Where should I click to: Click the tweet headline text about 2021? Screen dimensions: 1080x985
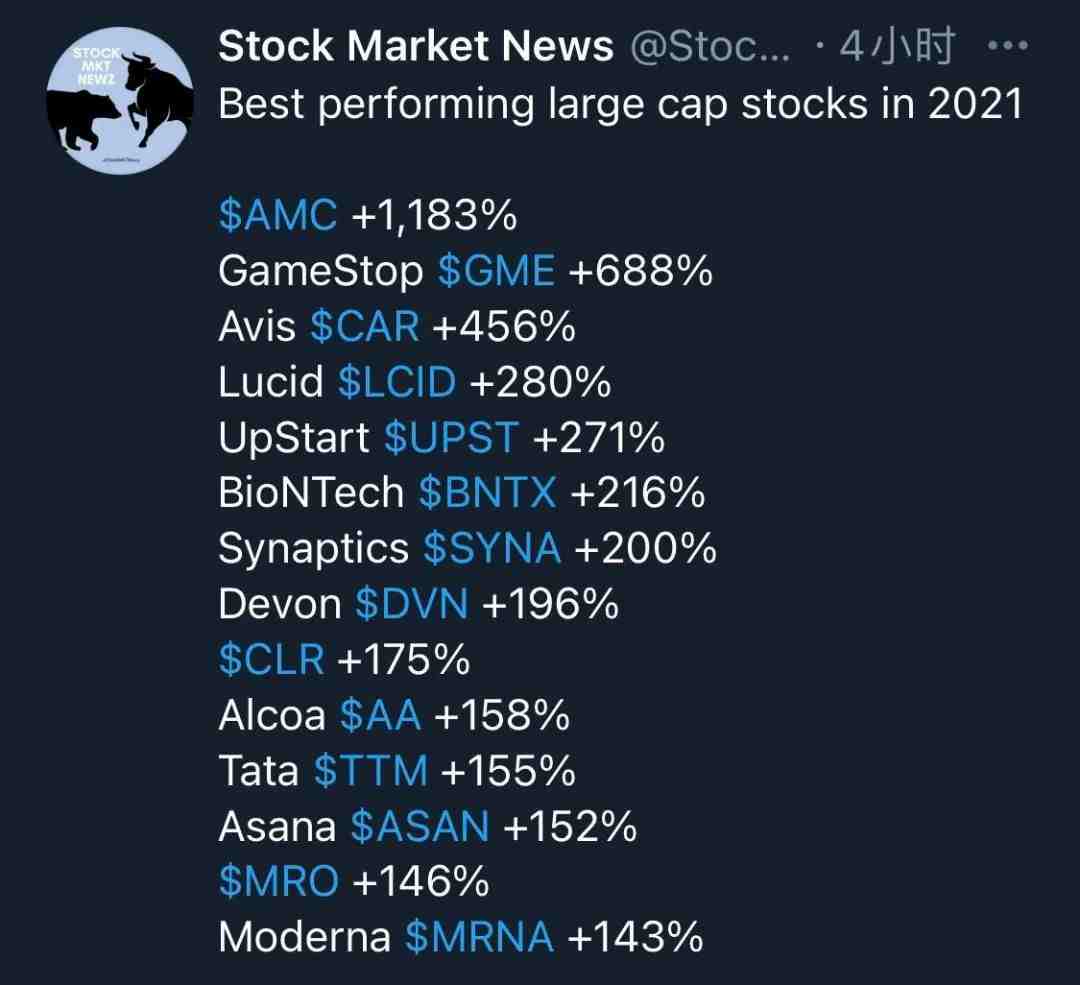(x=621, y=105)
